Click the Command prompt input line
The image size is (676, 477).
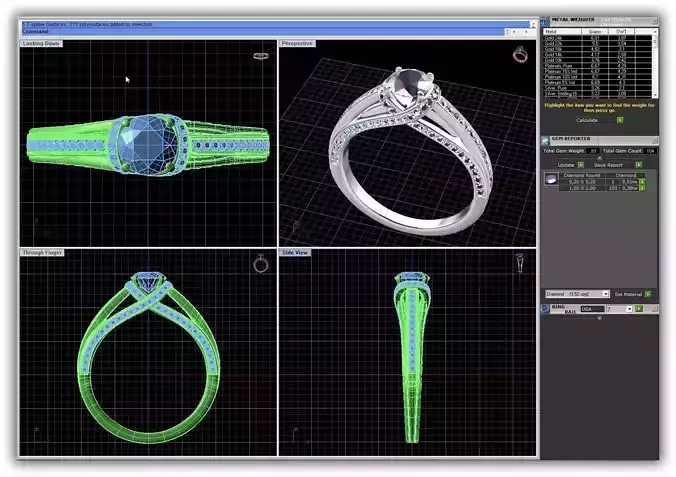[263, 31]
